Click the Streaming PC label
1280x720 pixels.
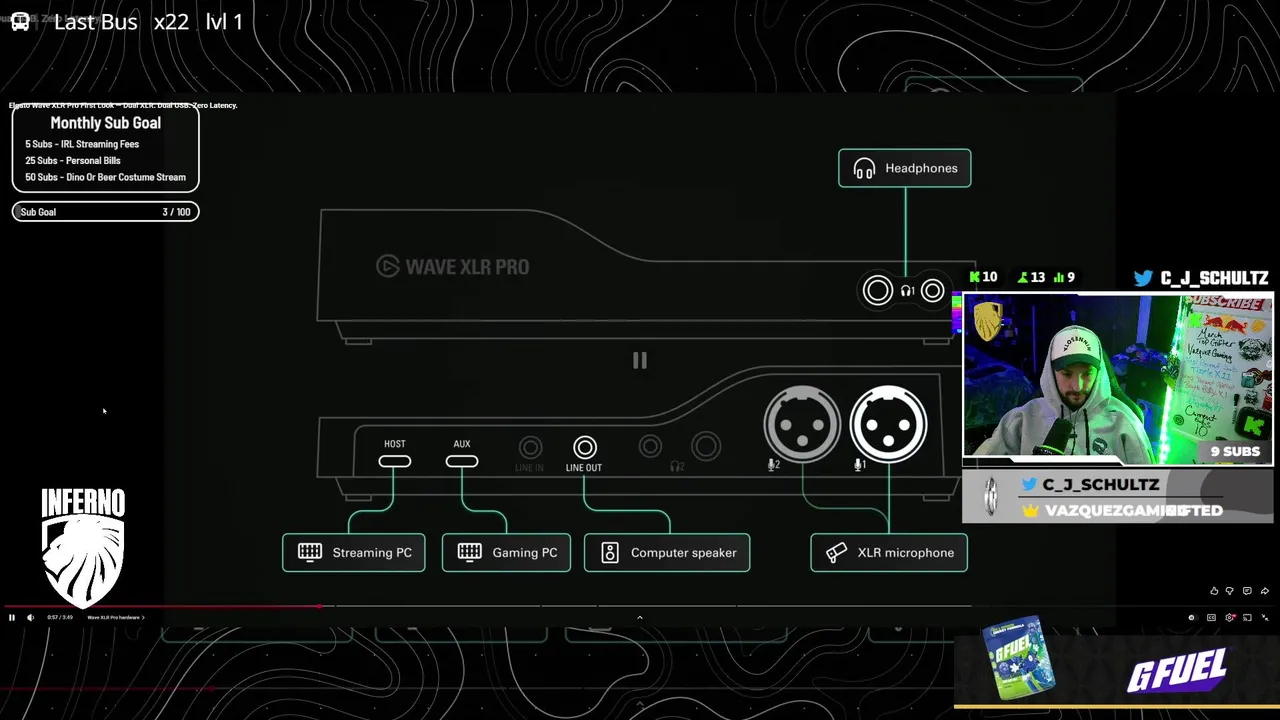coord(354,552)
